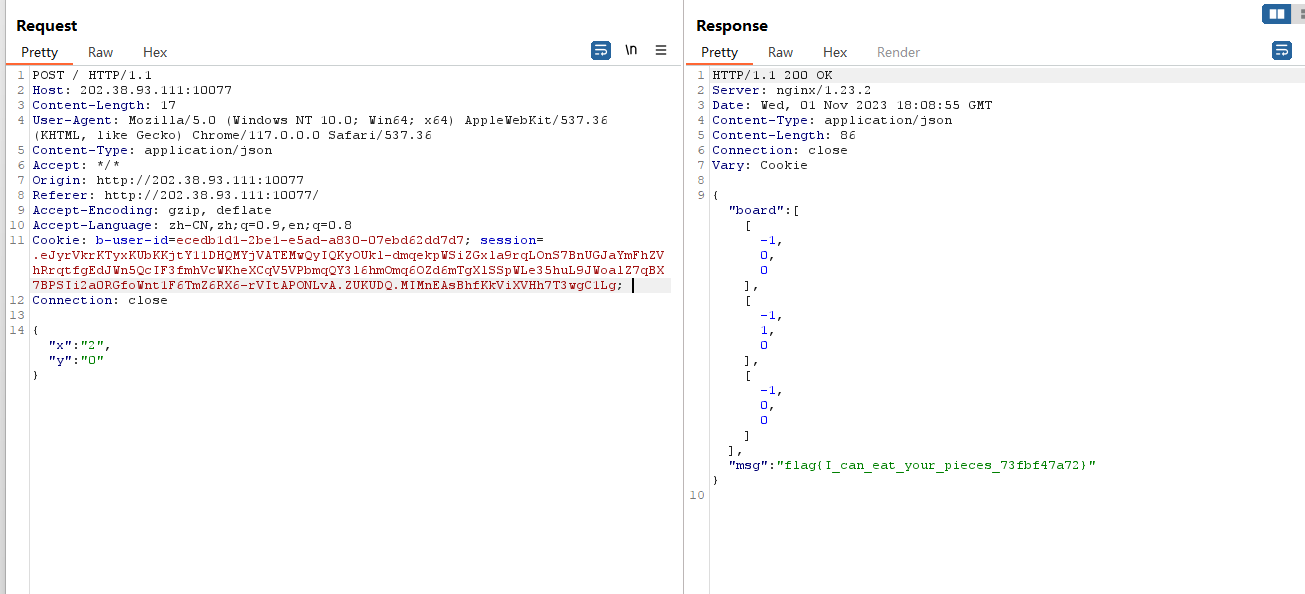Switch Request view to the Hex tab
The width and height of the screenshot is (1305, 594).
coord(155,52)
